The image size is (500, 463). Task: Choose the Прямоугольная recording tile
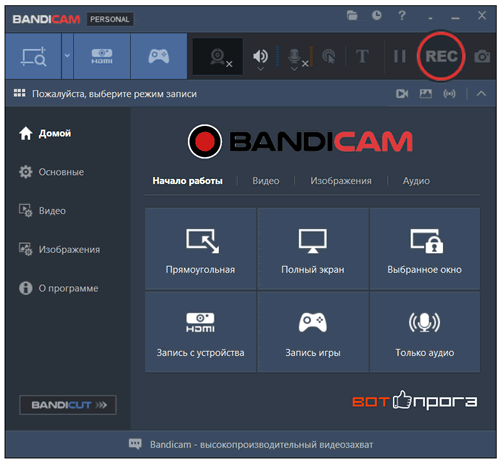coord(200,249)
